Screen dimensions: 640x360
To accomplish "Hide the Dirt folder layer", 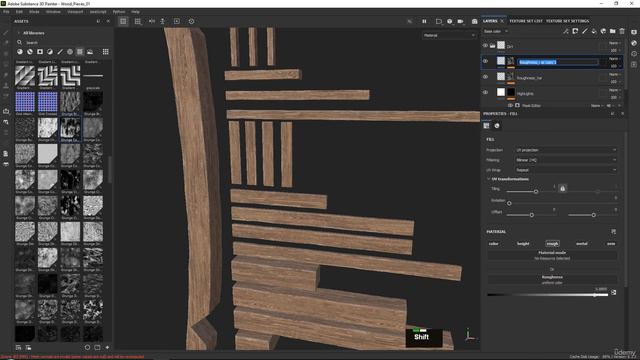I will click(485, 46).
